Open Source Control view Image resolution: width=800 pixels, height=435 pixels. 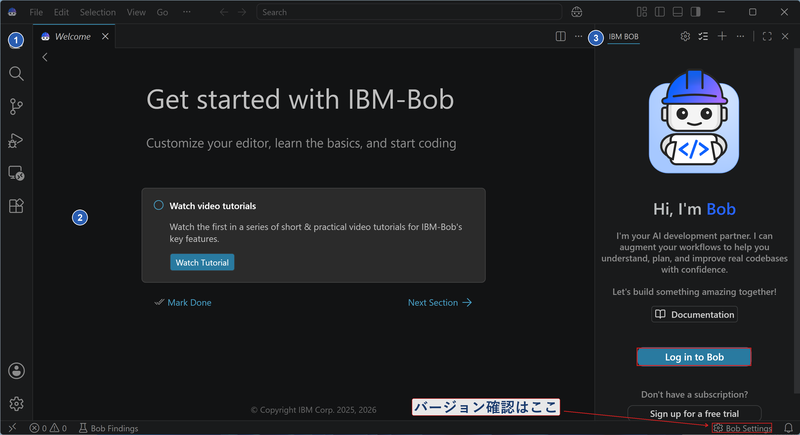click(x=16, y=107)
